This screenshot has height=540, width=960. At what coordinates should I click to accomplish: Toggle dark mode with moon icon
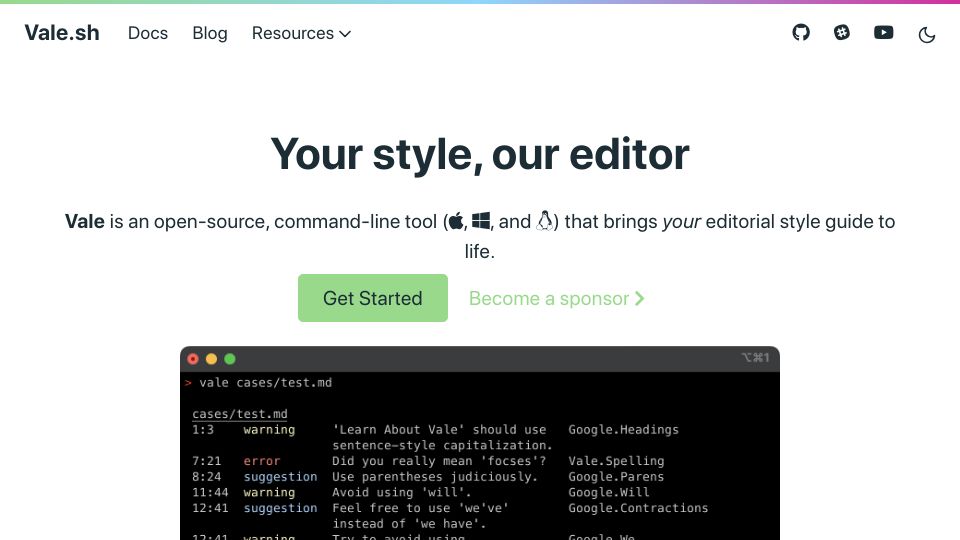927,34
